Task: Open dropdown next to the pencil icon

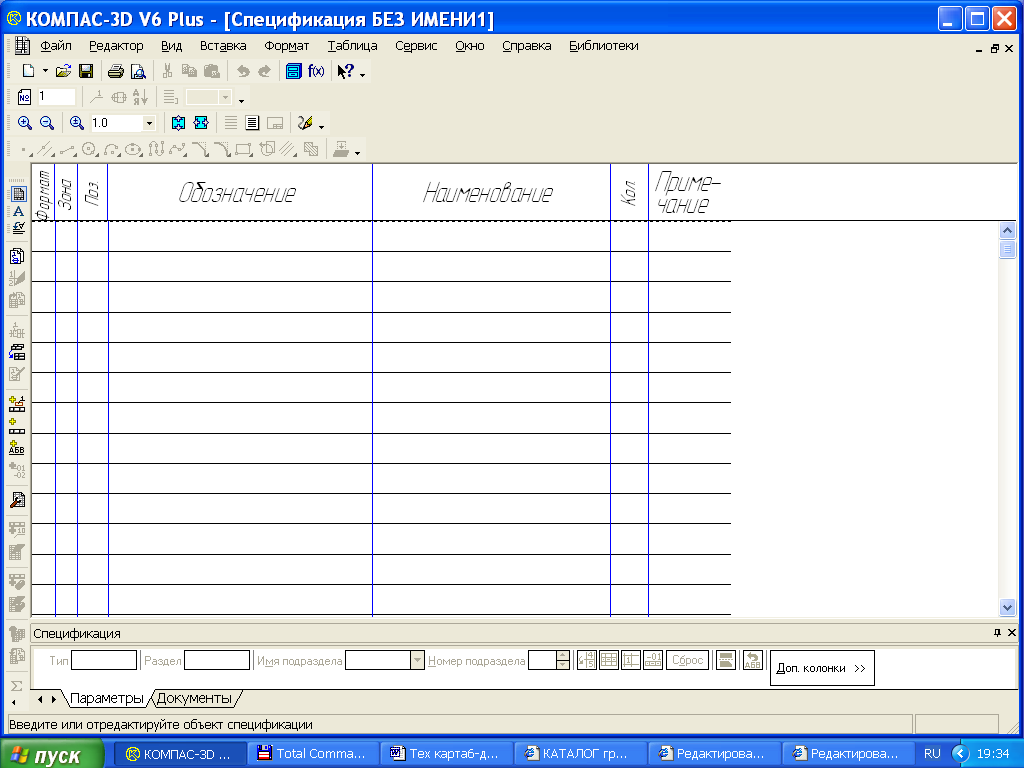Action: click(321, 125)
